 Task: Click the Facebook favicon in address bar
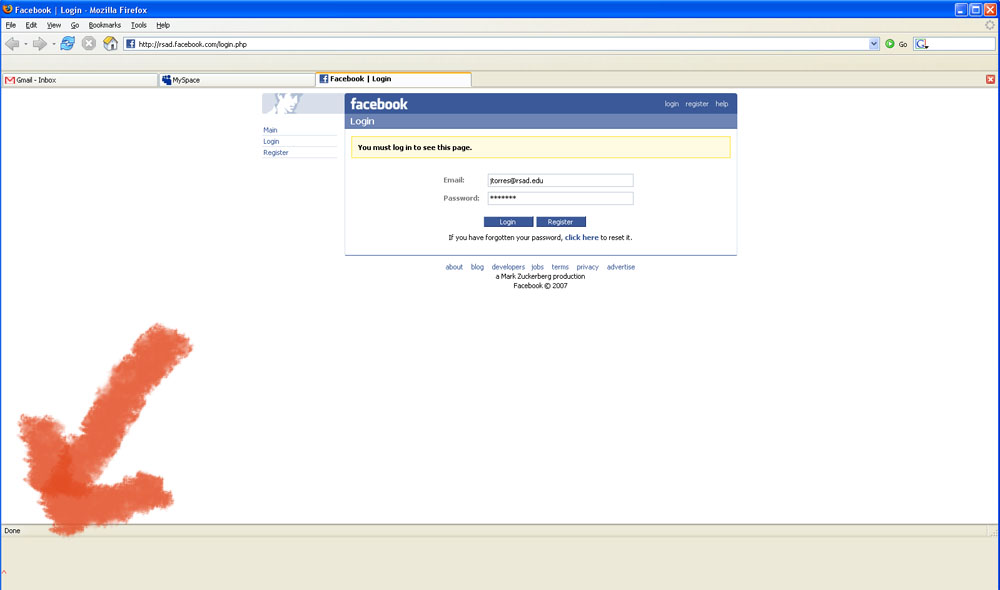[131, 44]
